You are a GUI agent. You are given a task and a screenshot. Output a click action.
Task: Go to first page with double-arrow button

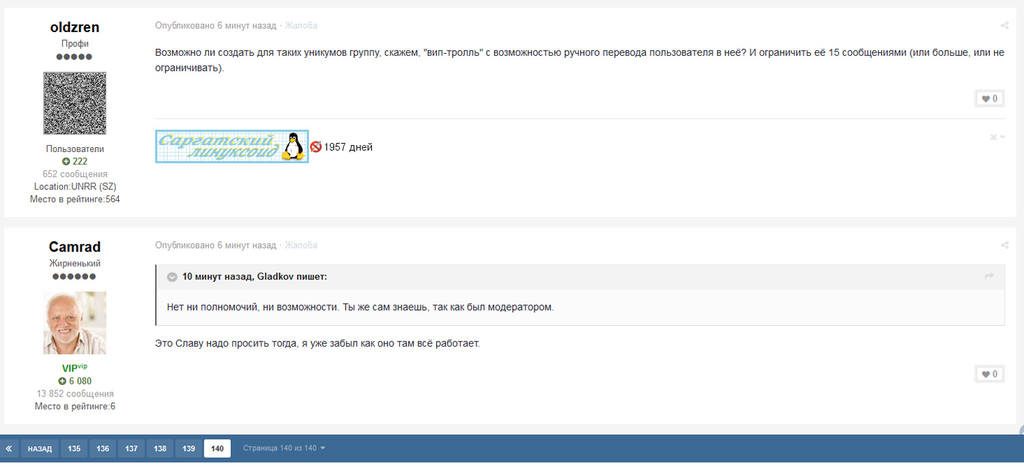point(9,449)
